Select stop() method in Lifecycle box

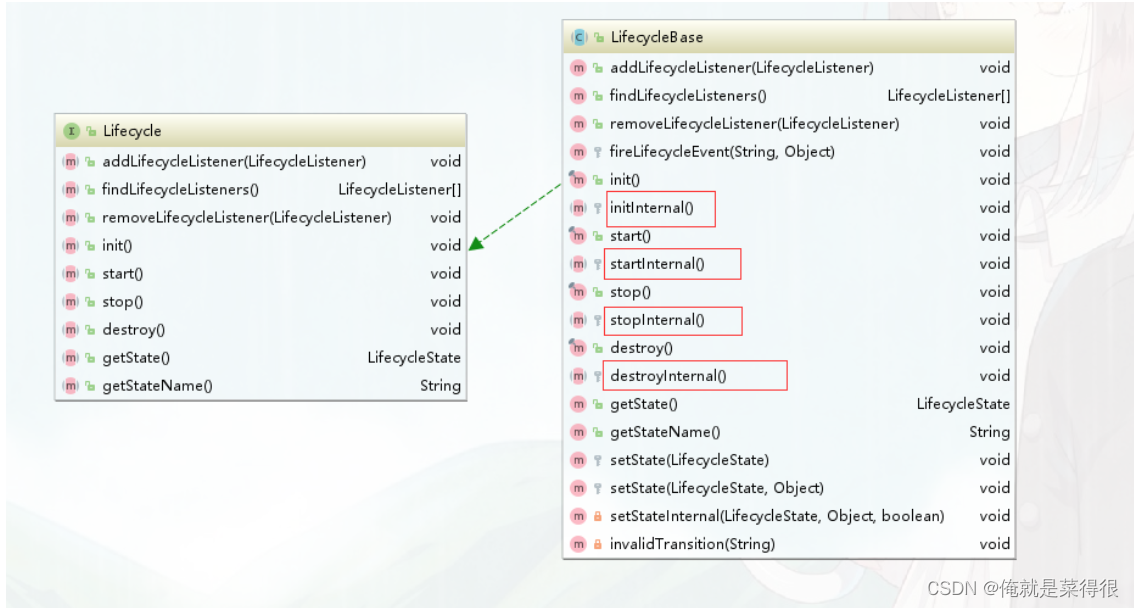tap(122, 301)
